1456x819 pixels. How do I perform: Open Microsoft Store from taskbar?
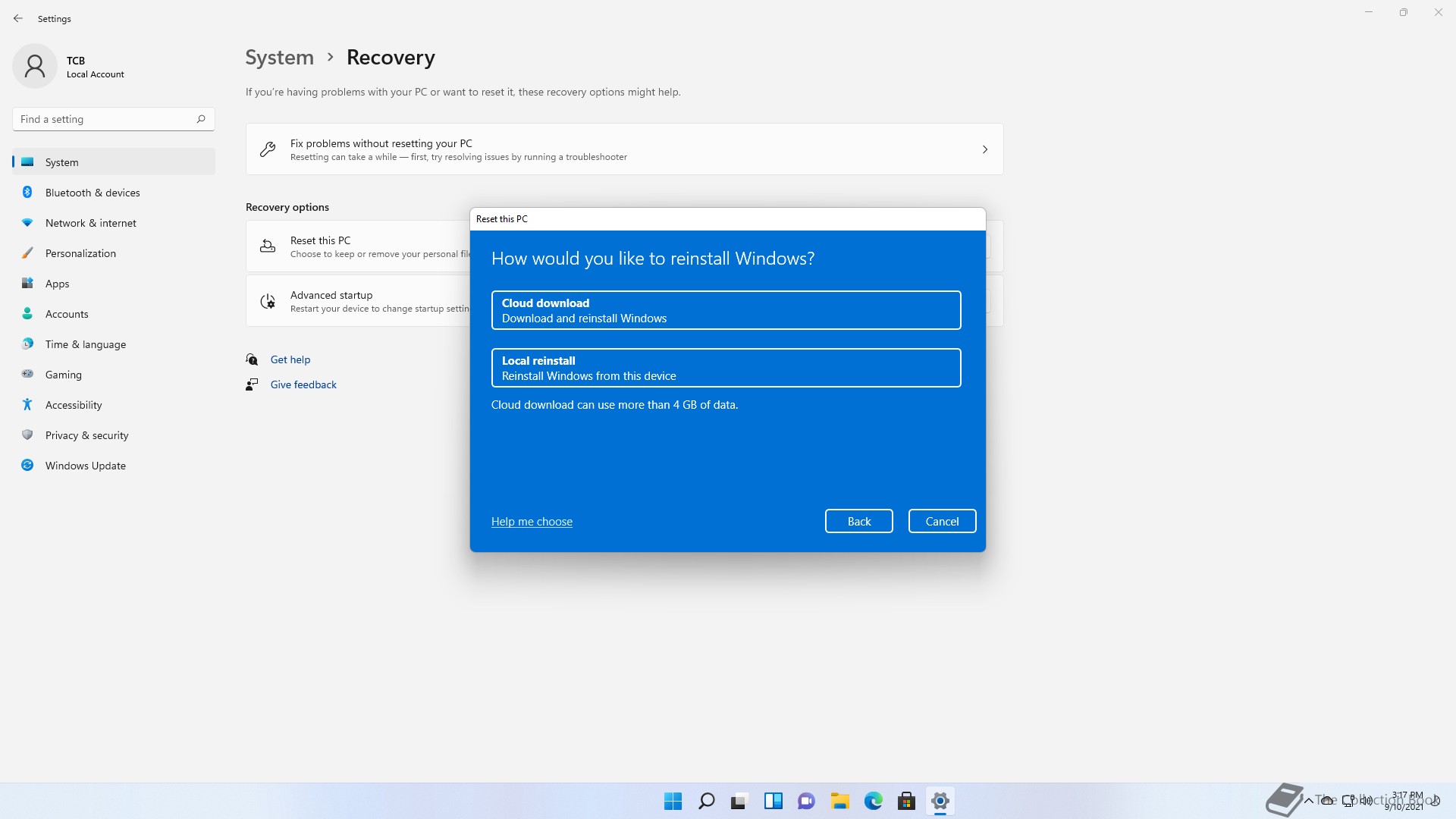point(906,801)
